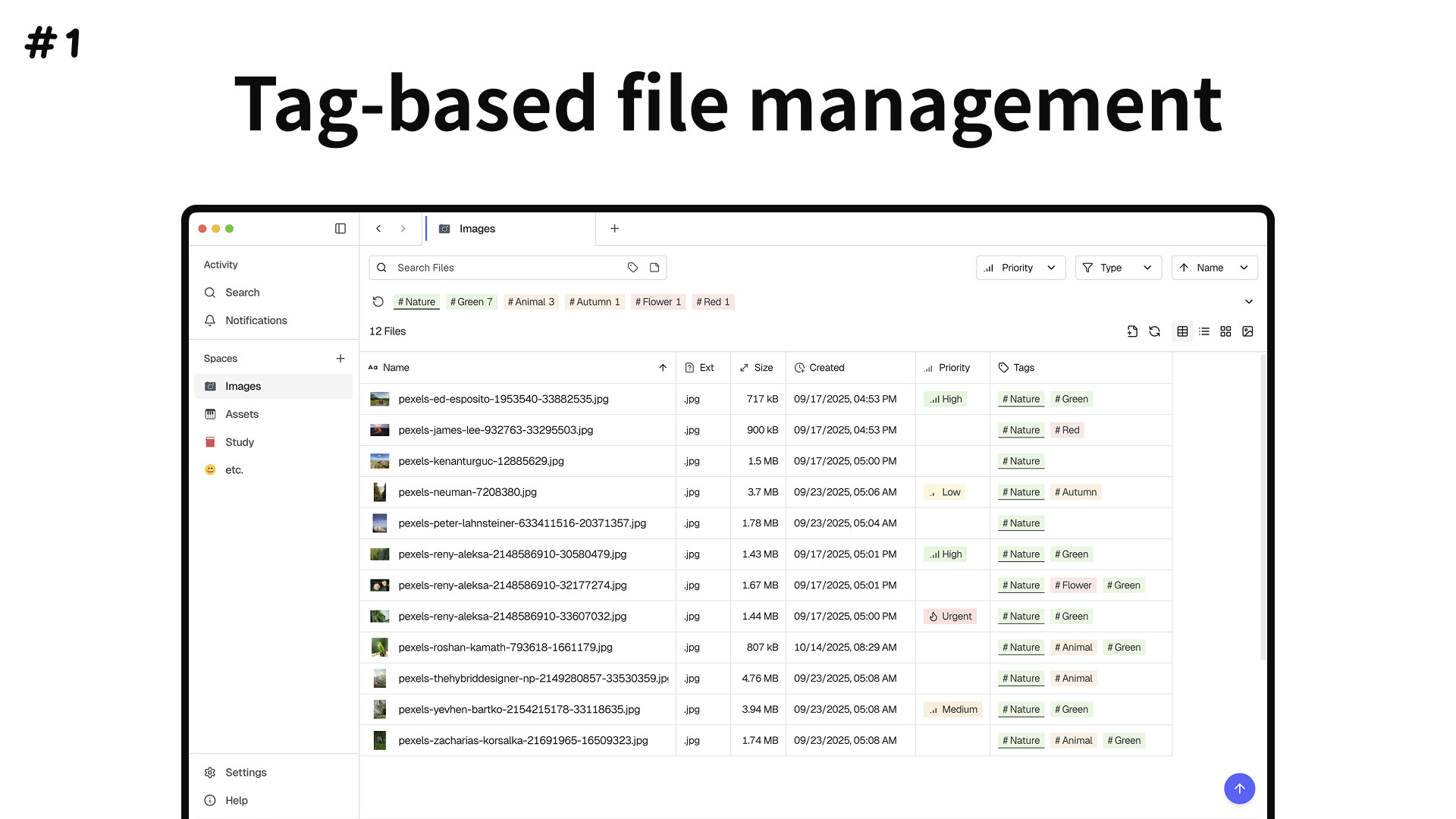
Task: Click the add file icon
Action: coord(1132,331)
